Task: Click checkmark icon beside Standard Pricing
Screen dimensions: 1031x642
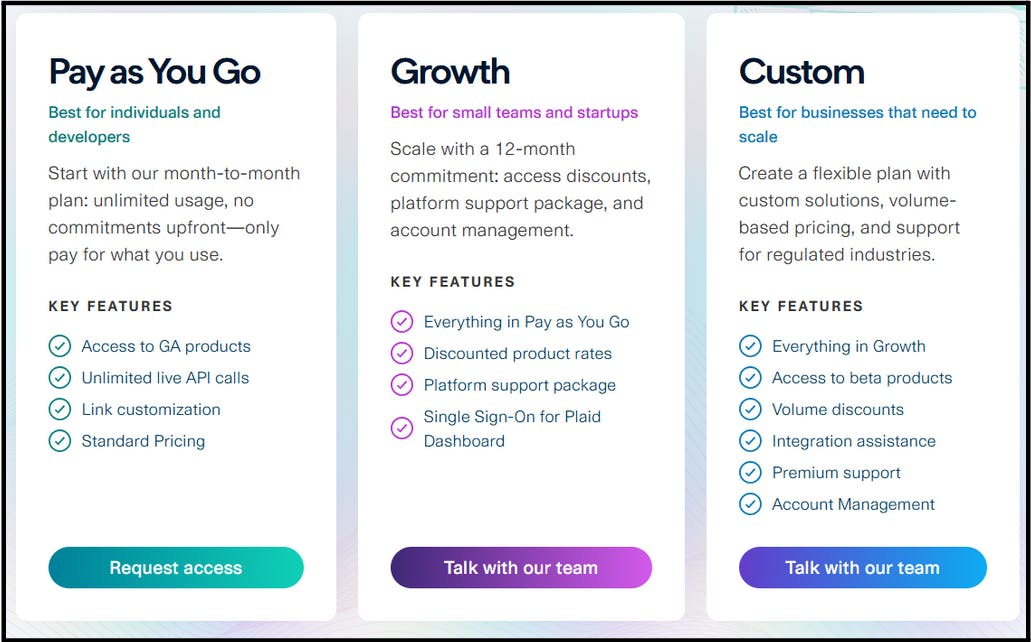Action: click(60, 441)
